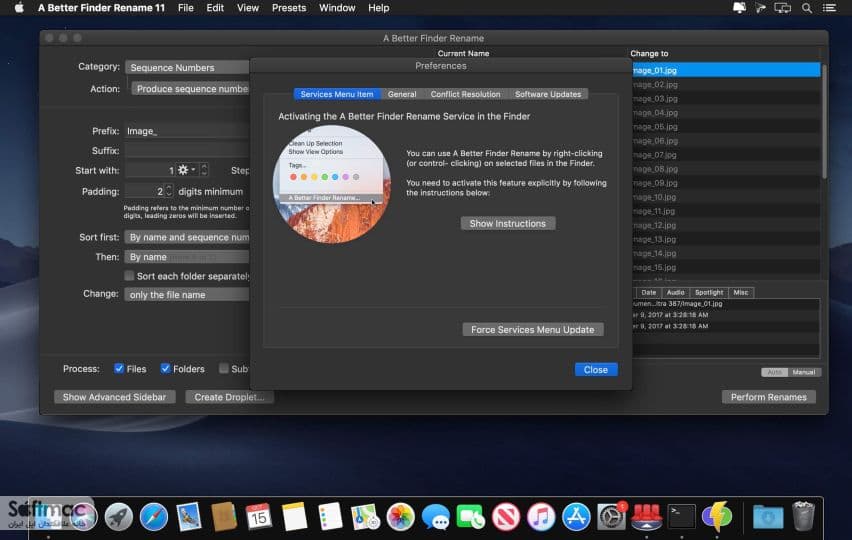The width and height of the screenshot is (852, 540).
Task: Open Terminal from the dock
Action: 681,516
